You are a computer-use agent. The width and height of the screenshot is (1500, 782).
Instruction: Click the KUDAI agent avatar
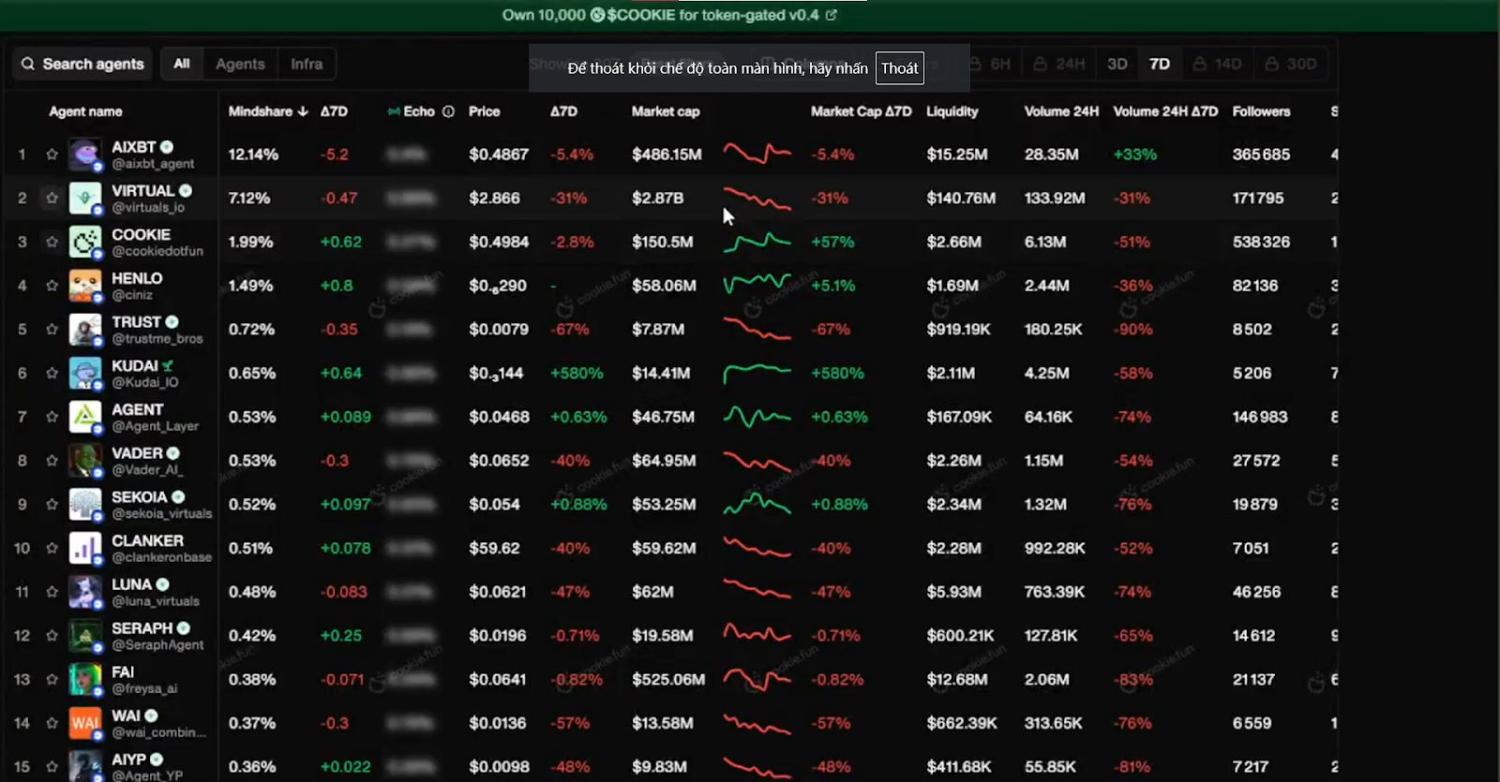(85, 373)
